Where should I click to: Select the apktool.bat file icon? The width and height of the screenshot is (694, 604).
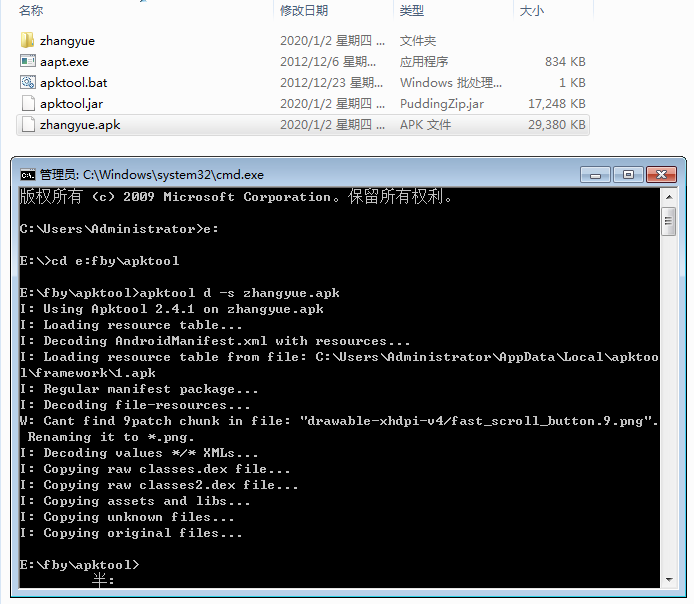point(27,82)
